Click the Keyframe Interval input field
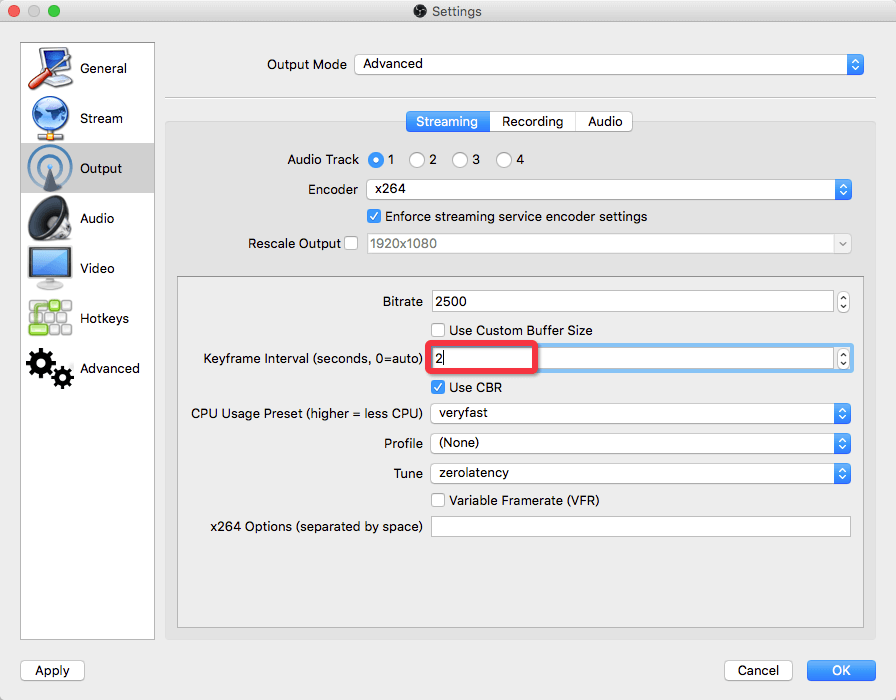Screen dimensions: 896x700 [x=632, y=359]
